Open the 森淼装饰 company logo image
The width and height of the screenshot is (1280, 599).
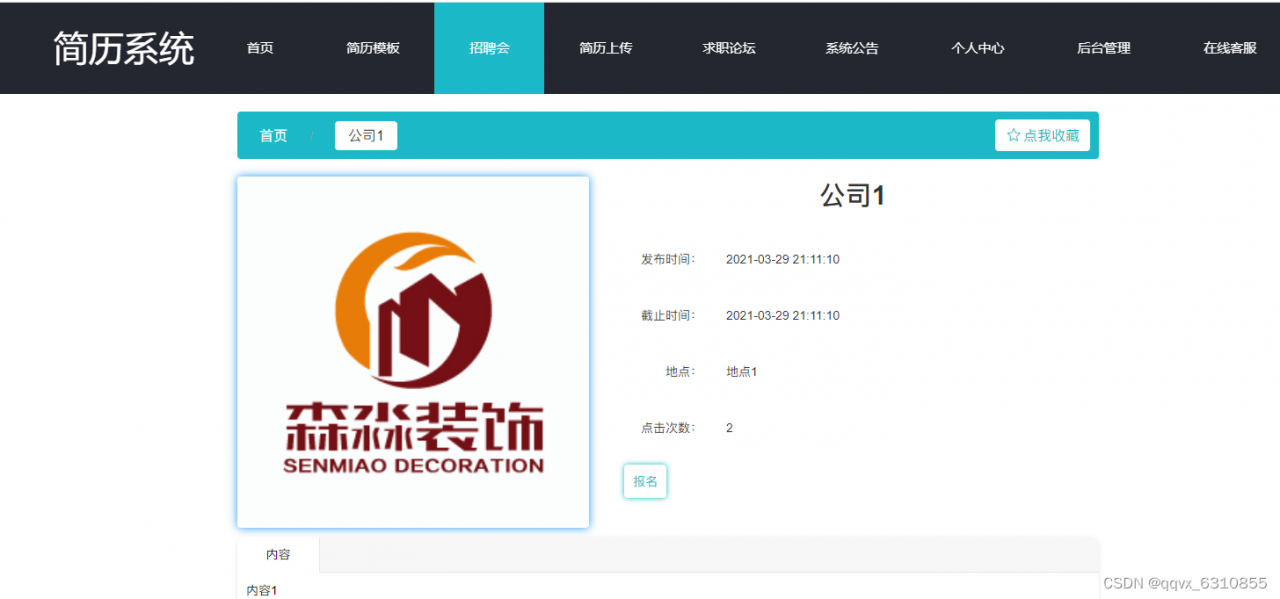pyautogui.click(x=413, y=352)
